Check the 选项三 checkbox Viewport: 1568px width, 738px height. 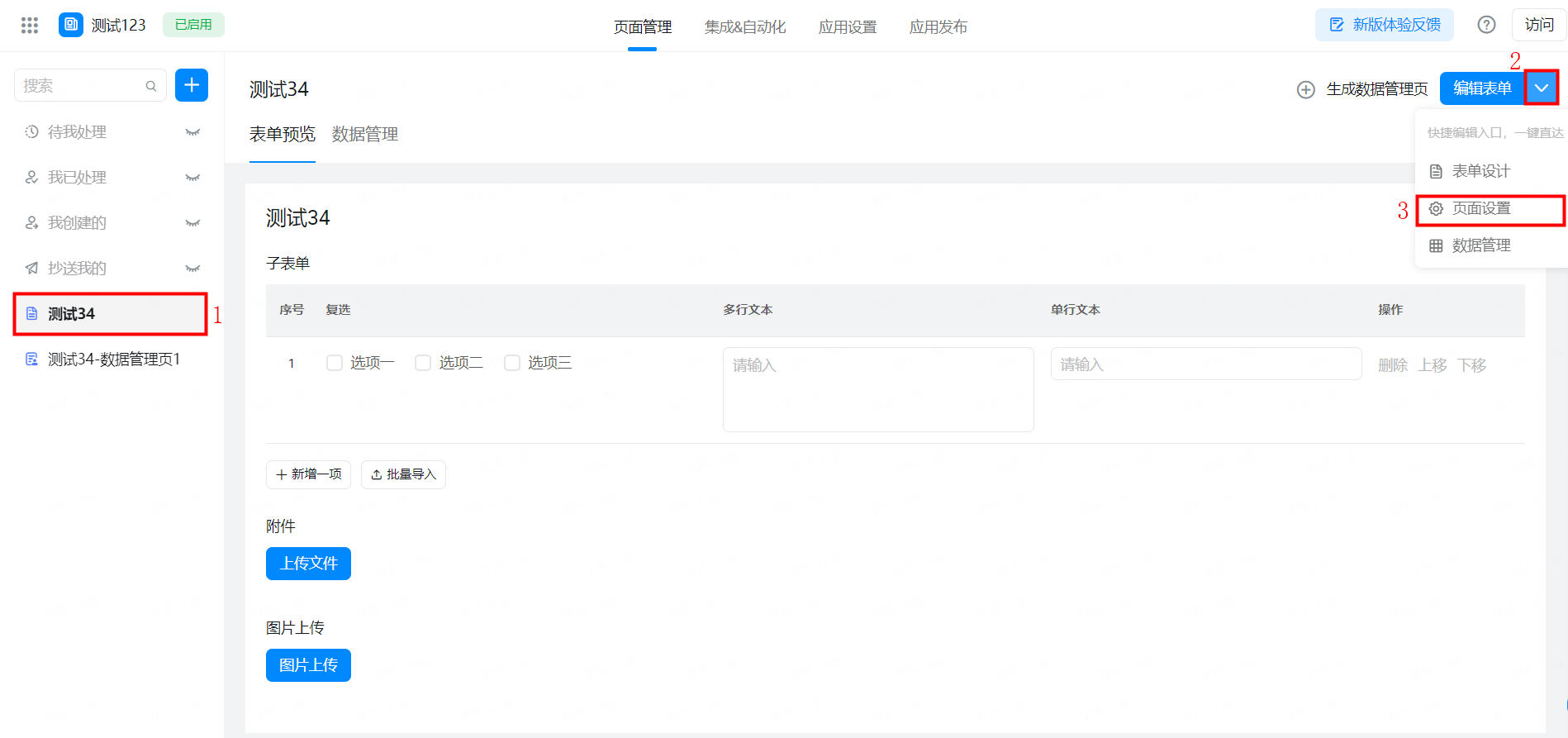(512, 363)
